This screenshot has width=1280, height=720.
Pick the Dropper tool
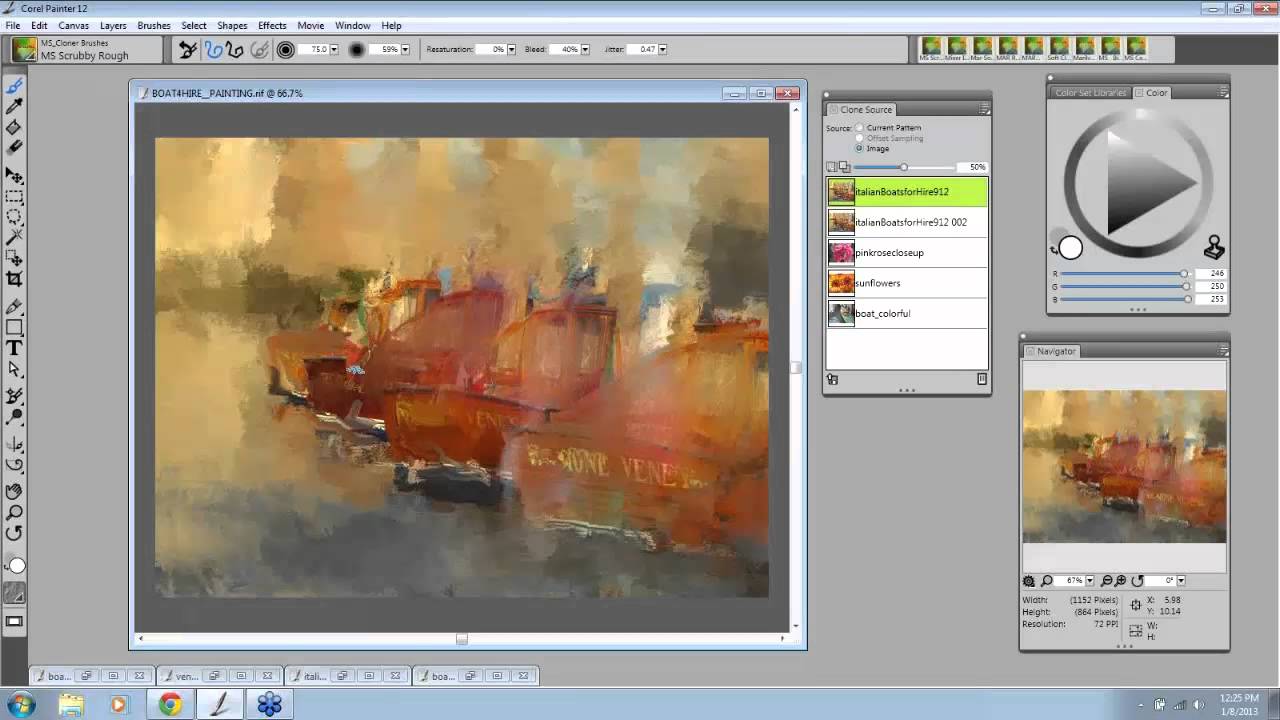tap(14, 106)
